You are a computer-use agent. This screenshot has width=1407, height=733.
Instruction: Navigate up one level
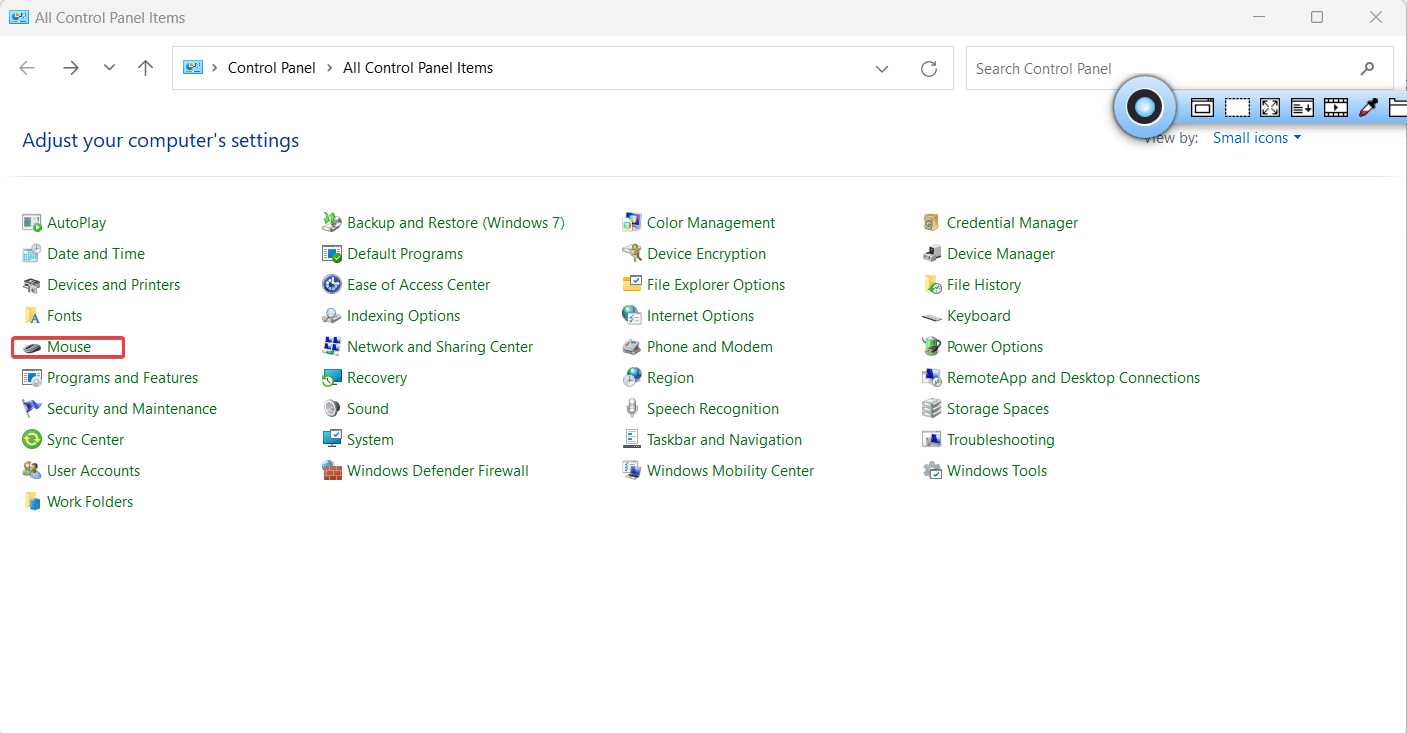point(144,67)
